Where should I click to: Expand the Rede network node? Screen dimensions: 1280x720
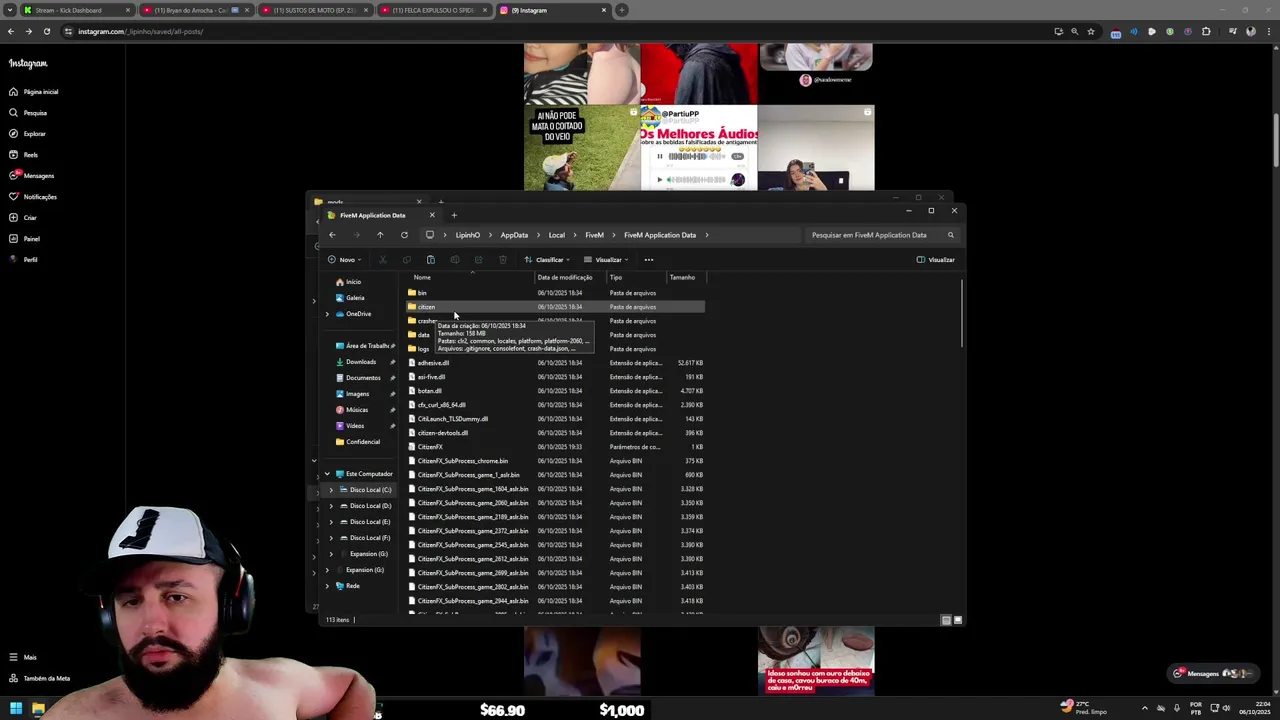click(327, 586)
